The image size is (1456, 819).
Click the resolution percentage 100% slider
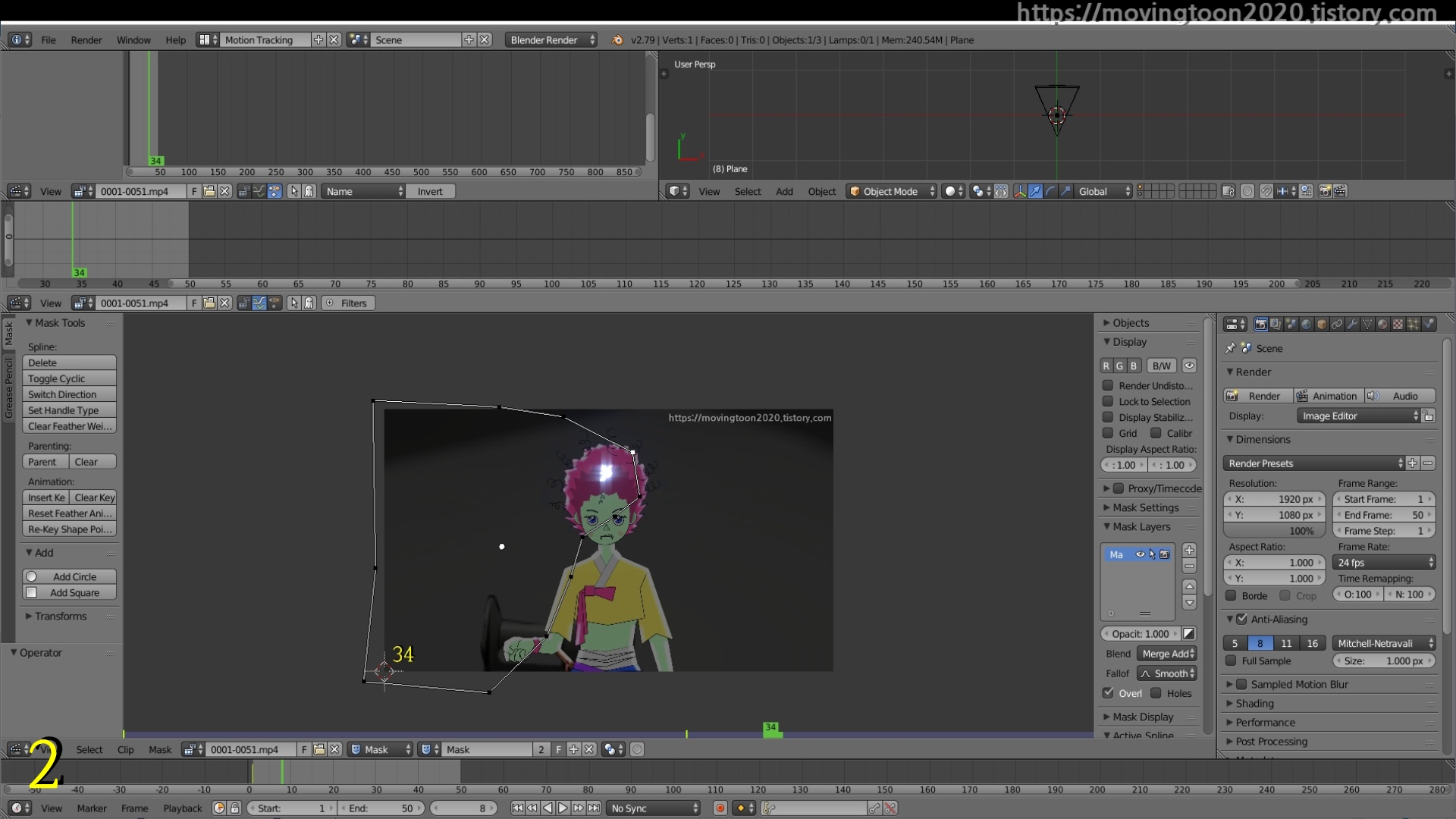(1274, 531)
